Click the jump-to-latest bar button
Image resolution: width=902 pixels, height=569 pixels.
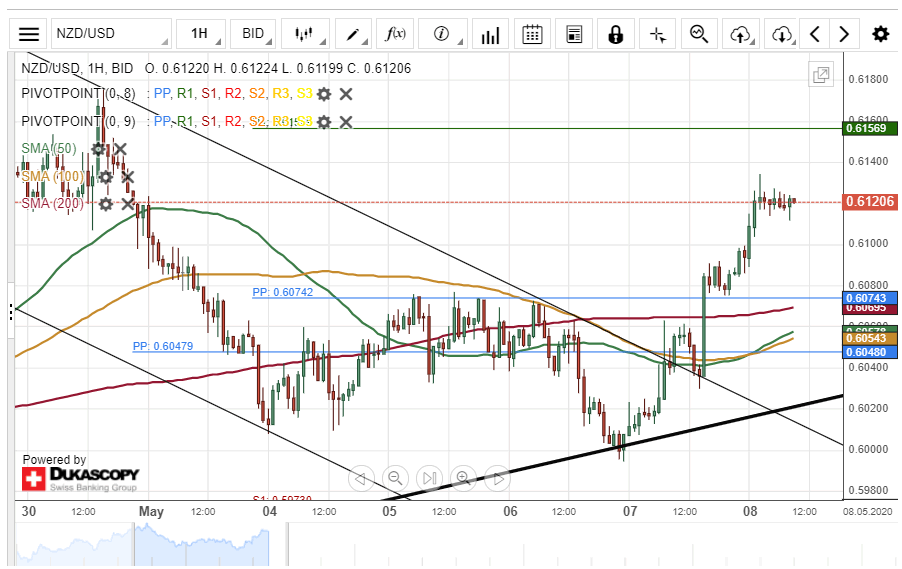(x=429, y=478)
